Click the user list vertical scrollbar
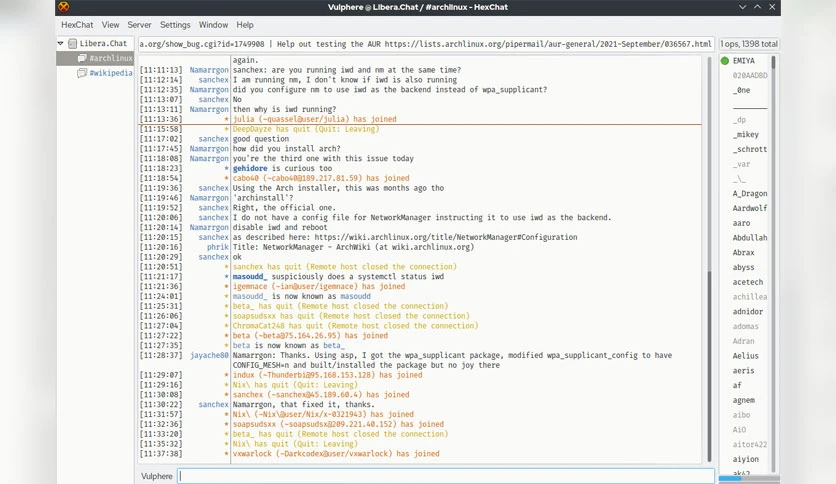This screenshot has height=484, width=836. [x=773, y=62]
